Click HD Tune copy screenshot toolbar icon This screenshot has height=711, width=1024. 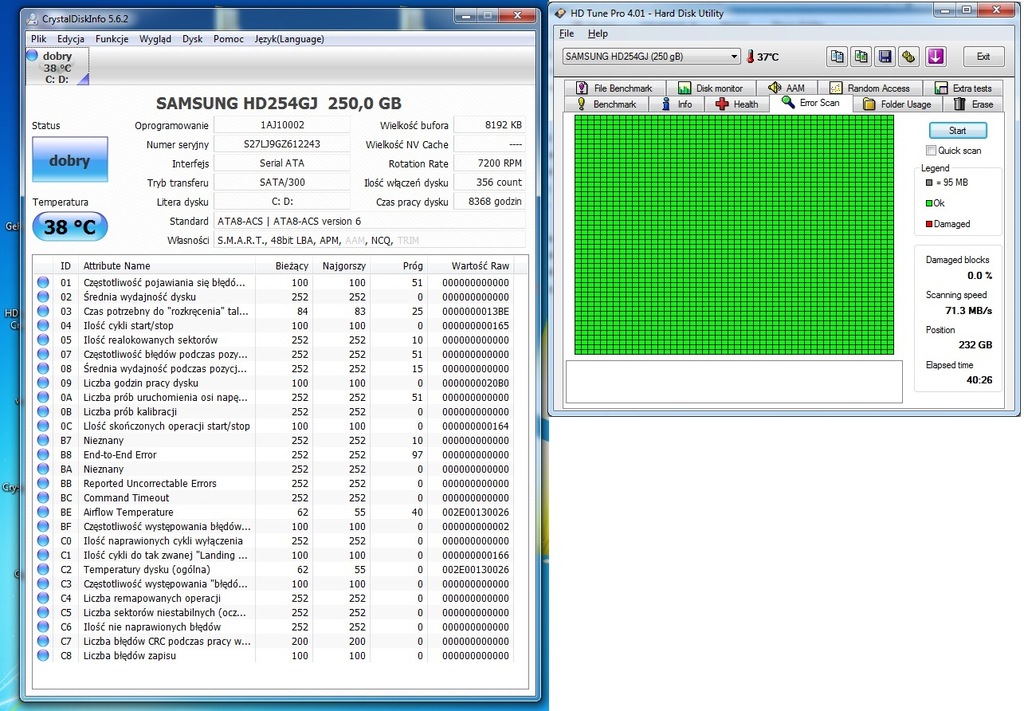(x=861, y=57)
